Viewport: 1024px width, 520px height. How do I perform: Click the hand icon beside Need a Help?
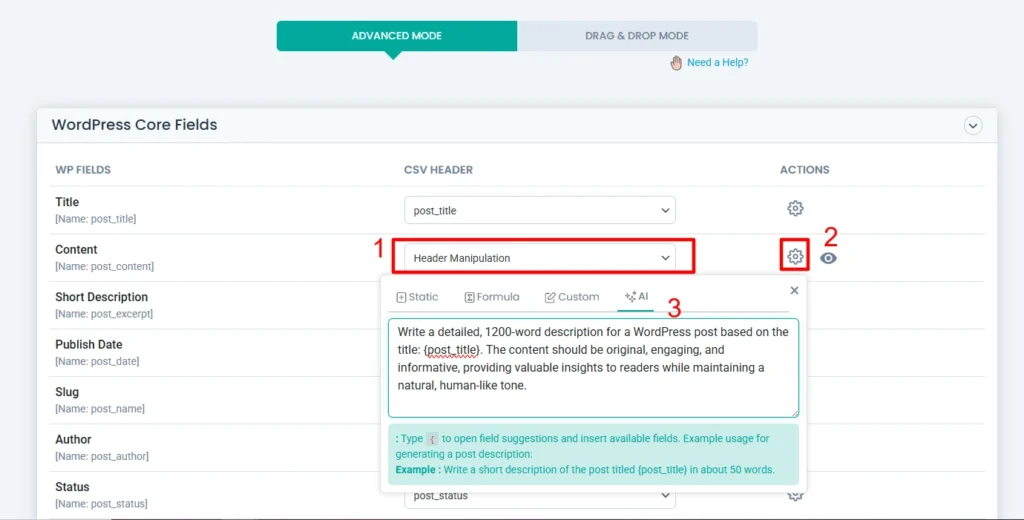coord(677,62)
